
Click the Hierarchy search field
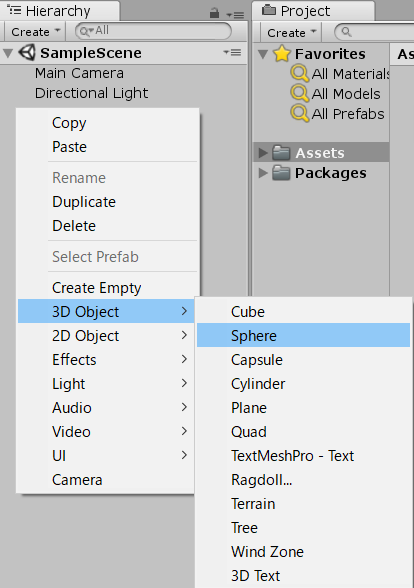click(x=153, y=31)
